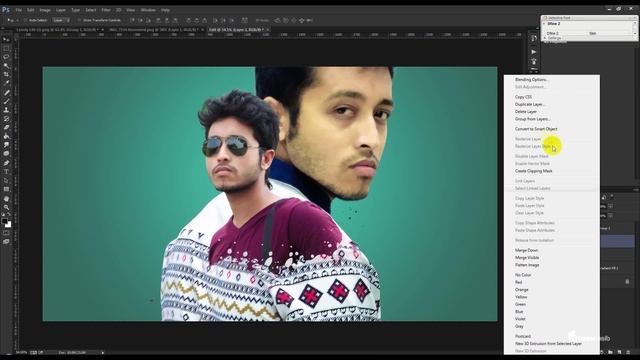This screenshot has width=640, height=360.
Task: Choose New 3D Extrusion from Selected Layer
Action: tap(548, 344)
